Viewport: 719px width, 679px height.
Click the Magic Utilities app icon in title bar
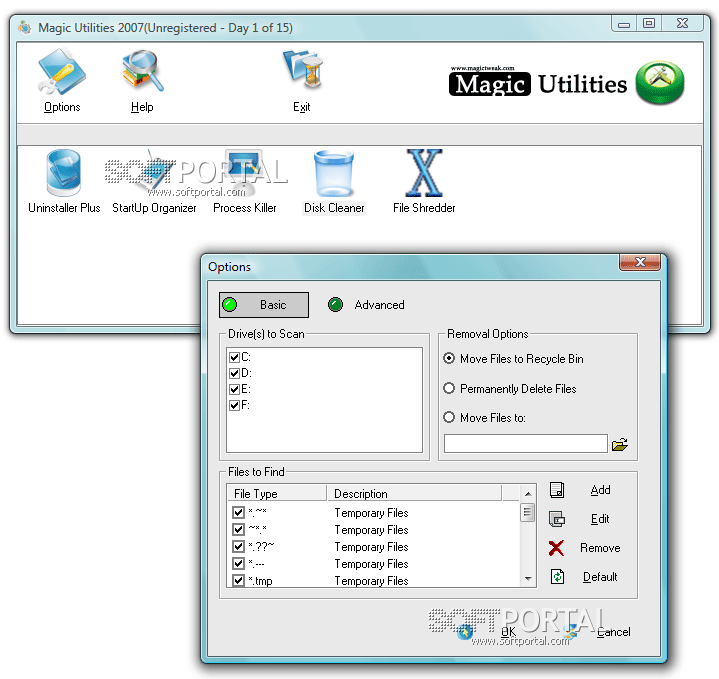point(25,28)
